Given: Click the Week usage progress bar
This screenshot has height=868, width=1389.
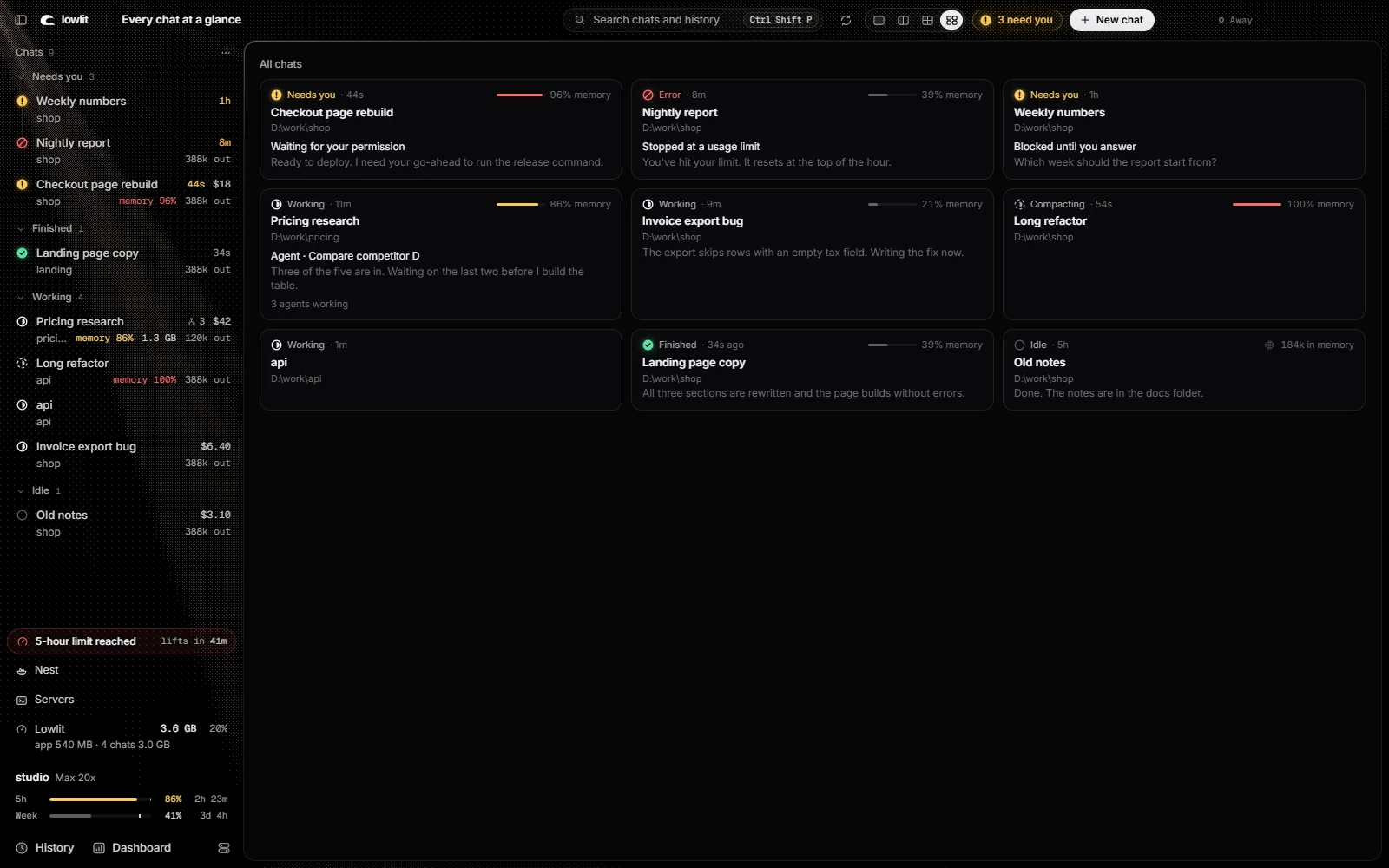Looking at the screenshot, I should coord(101,816).
